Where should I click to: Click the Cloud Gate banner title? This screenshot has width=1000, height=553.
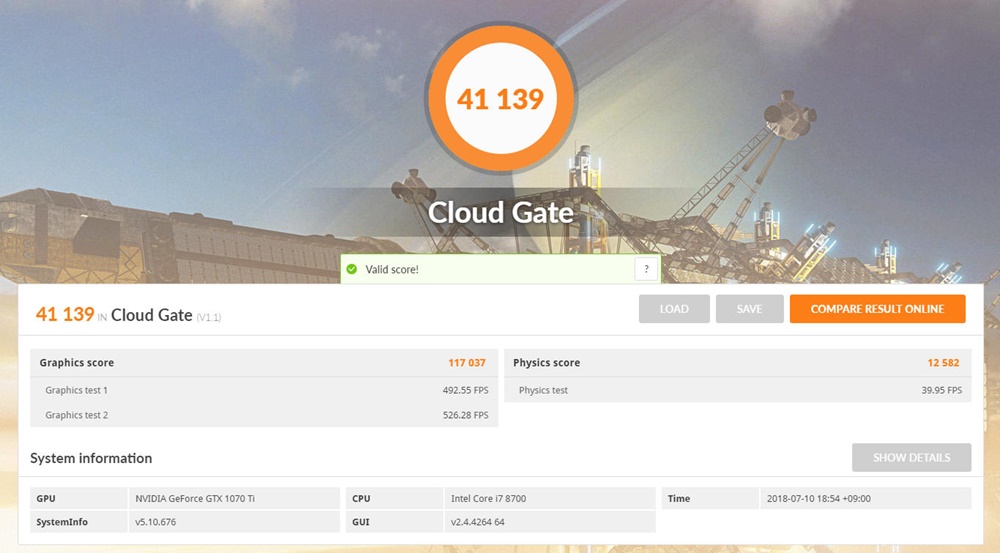tap(501, 212)
